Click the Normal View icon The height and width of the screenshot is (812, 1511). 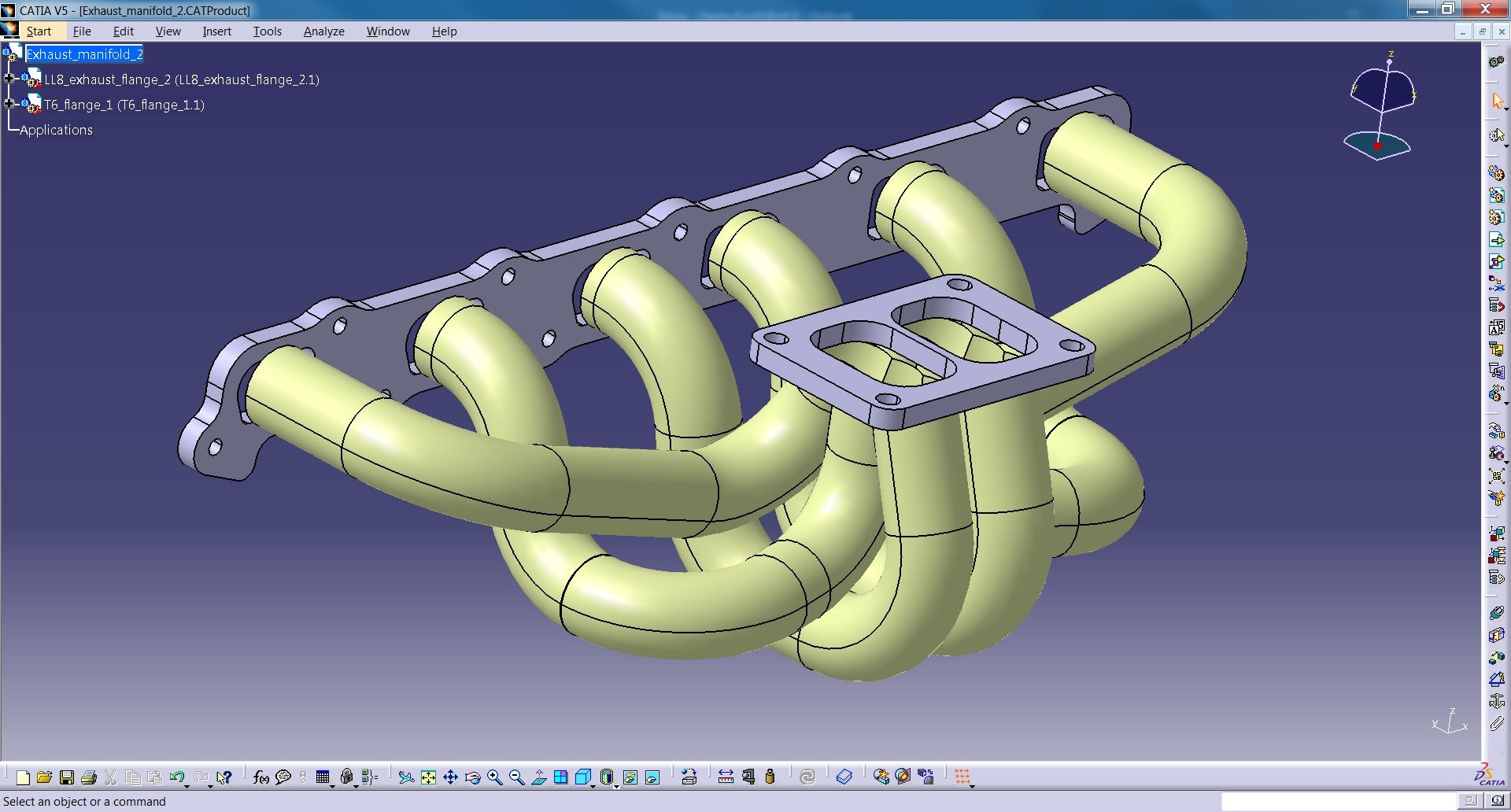click(x=539, y=777)
